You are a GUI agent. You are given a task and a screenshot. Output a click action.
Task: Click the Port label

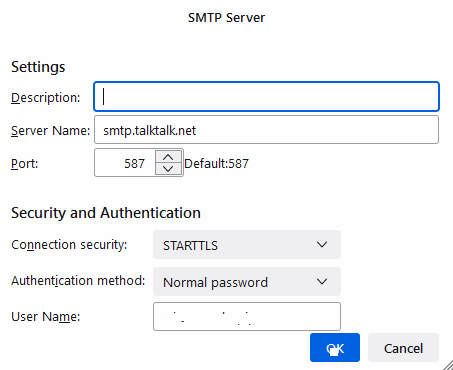tap(25, 164)
